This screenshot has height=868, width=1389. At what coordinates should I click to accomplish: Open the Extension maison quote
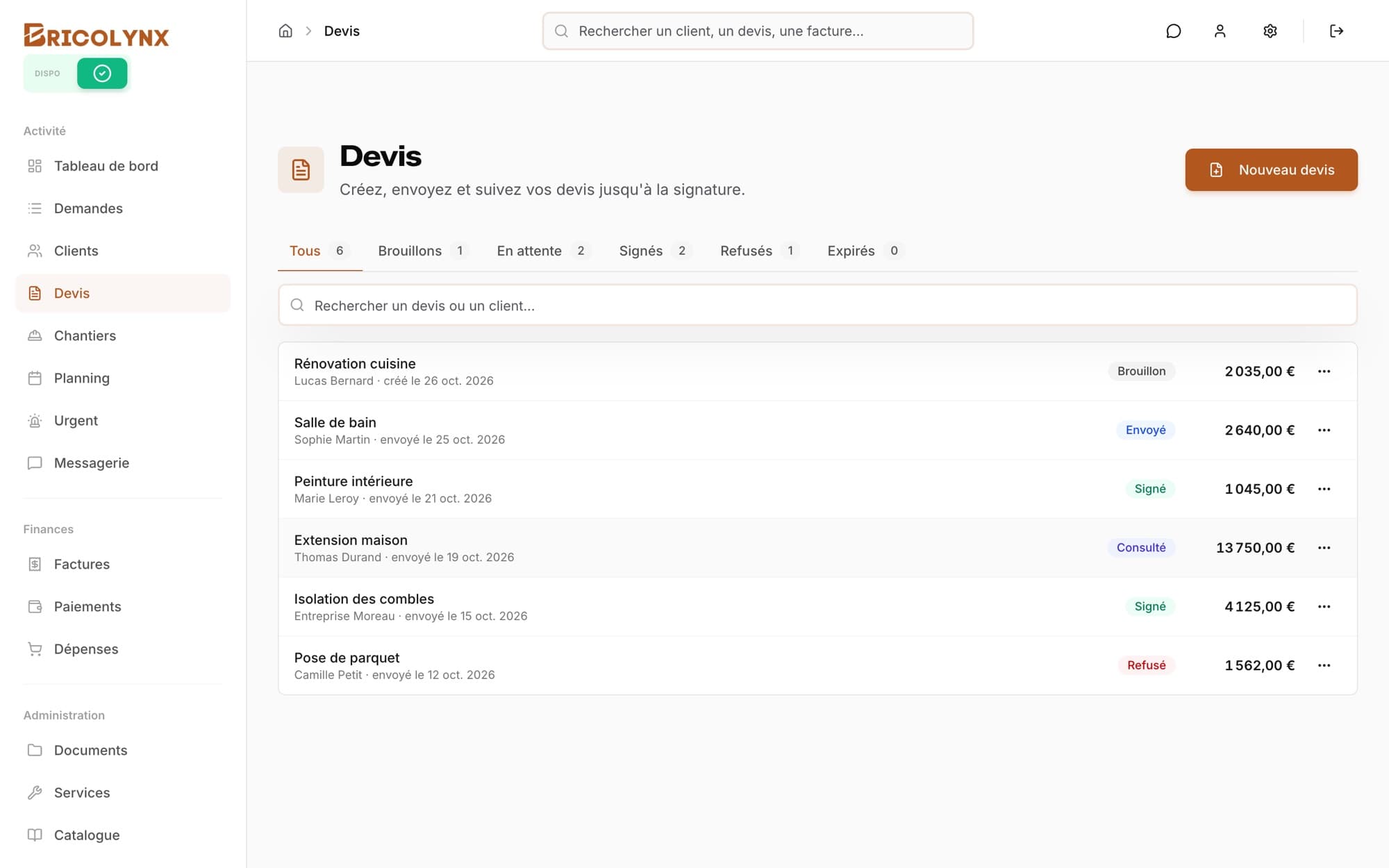[x=817, y=548]
